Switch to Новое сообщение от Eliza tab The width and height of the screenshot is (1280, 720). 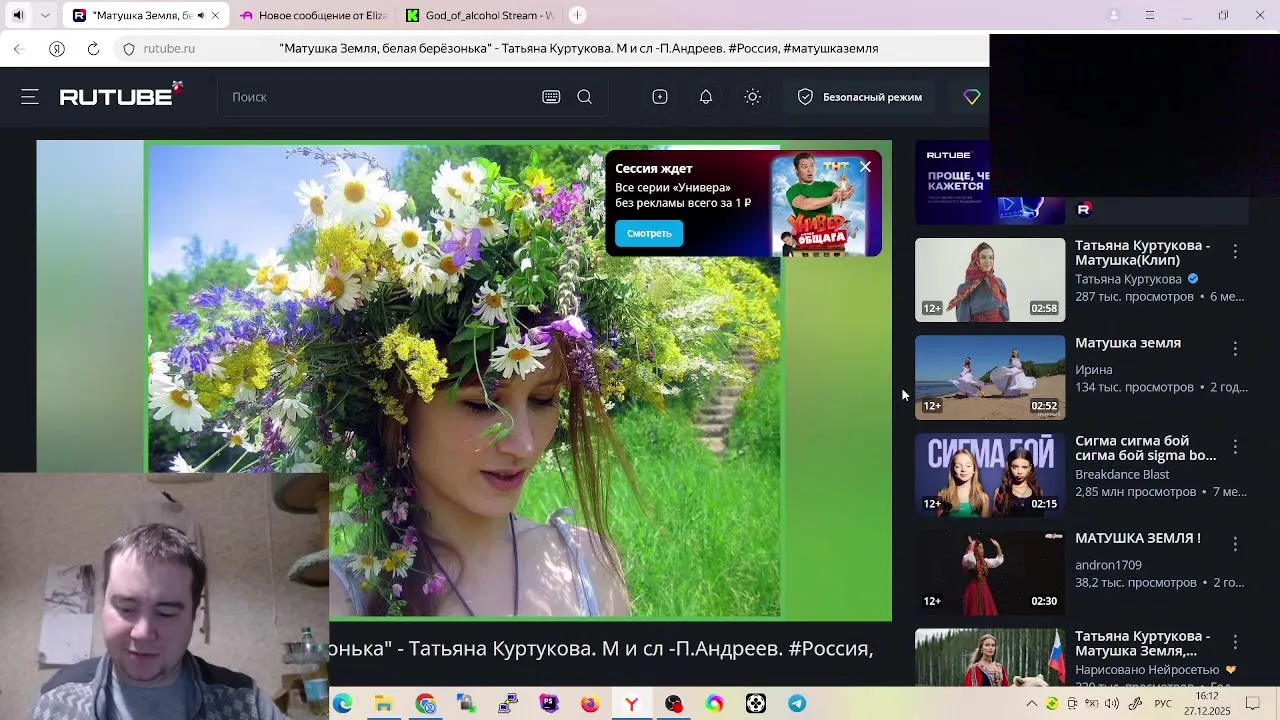coord(315,15)
